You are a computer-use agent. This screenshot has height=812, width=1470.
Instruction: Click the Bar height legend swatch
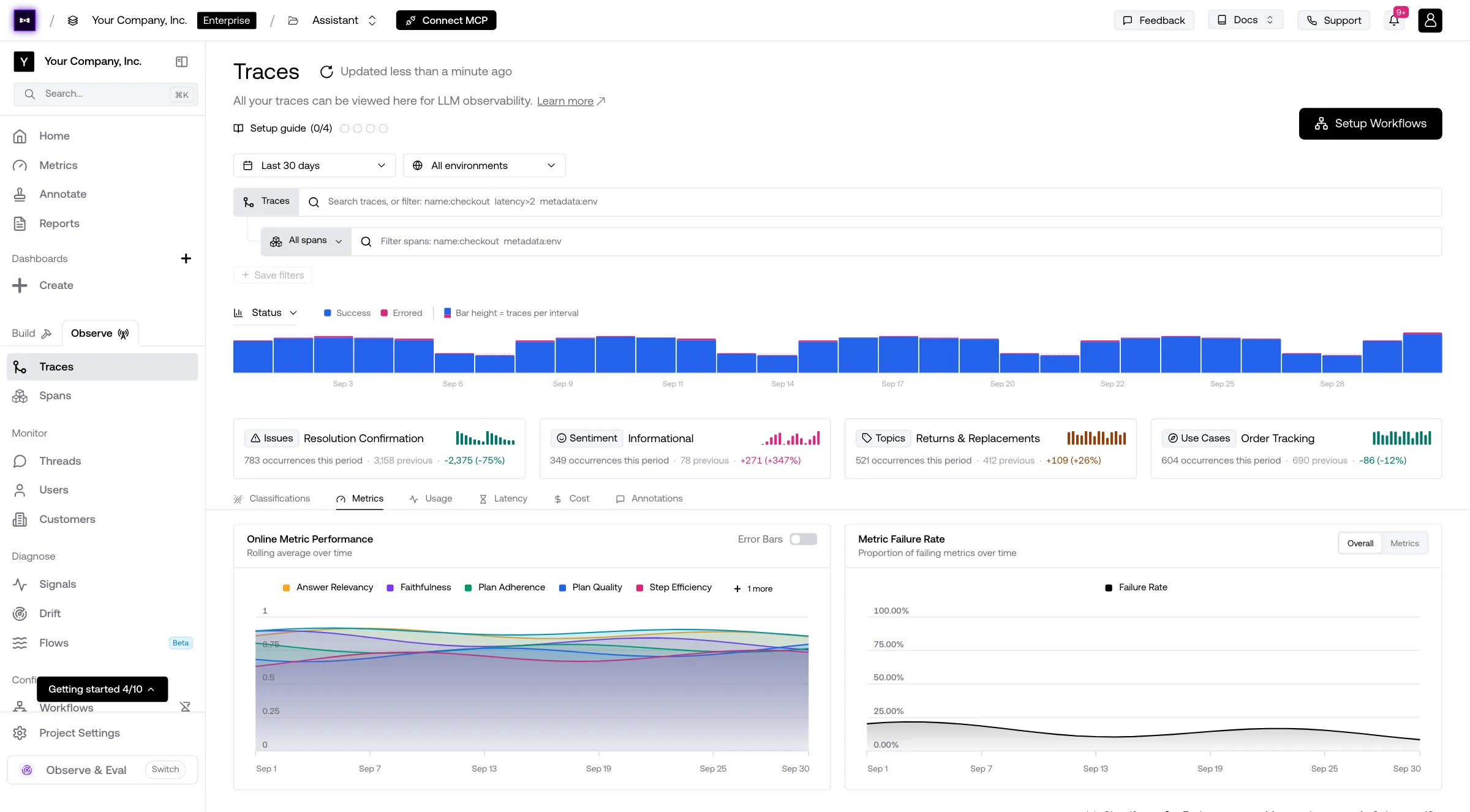click(x=448, y=313)
